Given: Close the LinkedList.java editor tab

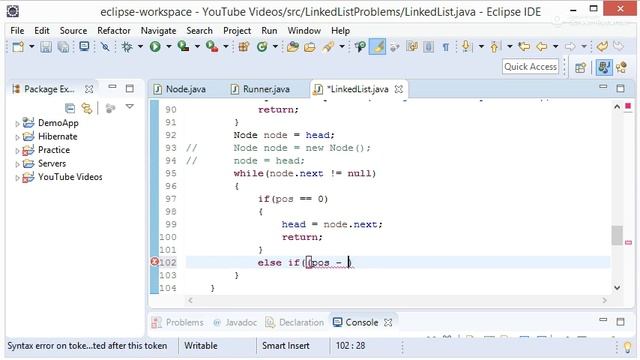Looking at the screenshot, I should (x=399, y=89).
